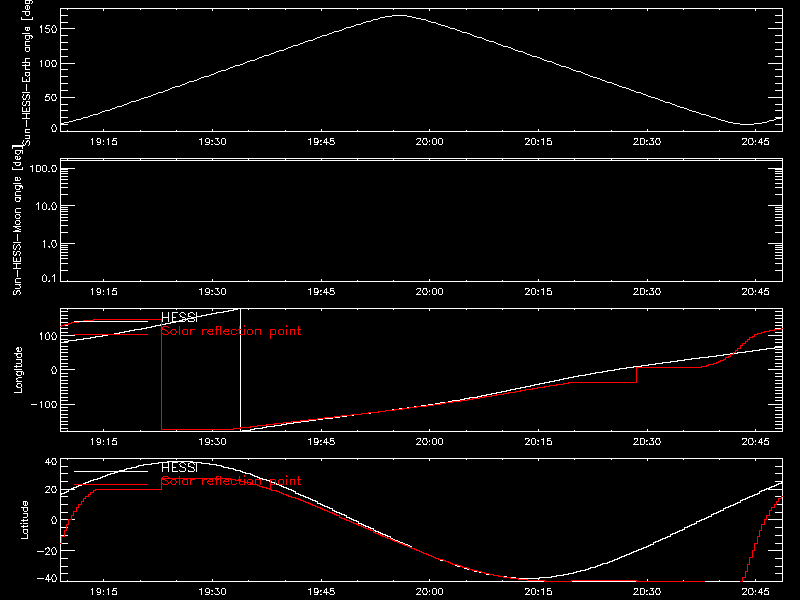
Task: Click 19:45 time label under Longitude plot
Action: click(x=321, y=442)
